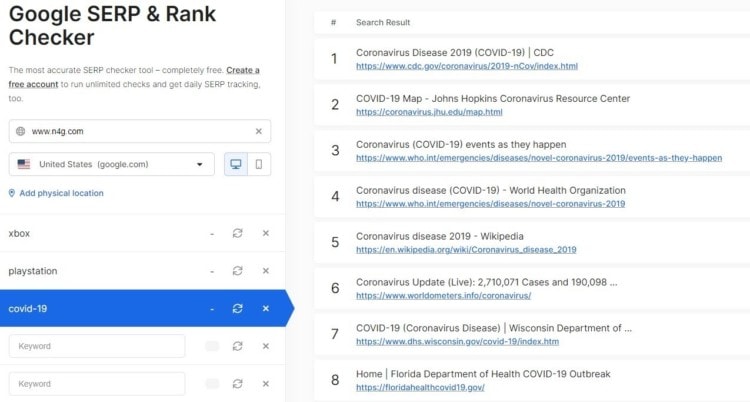Refresh the xbox keyword
The image size is (750, 402).
[x=238, y=233]
